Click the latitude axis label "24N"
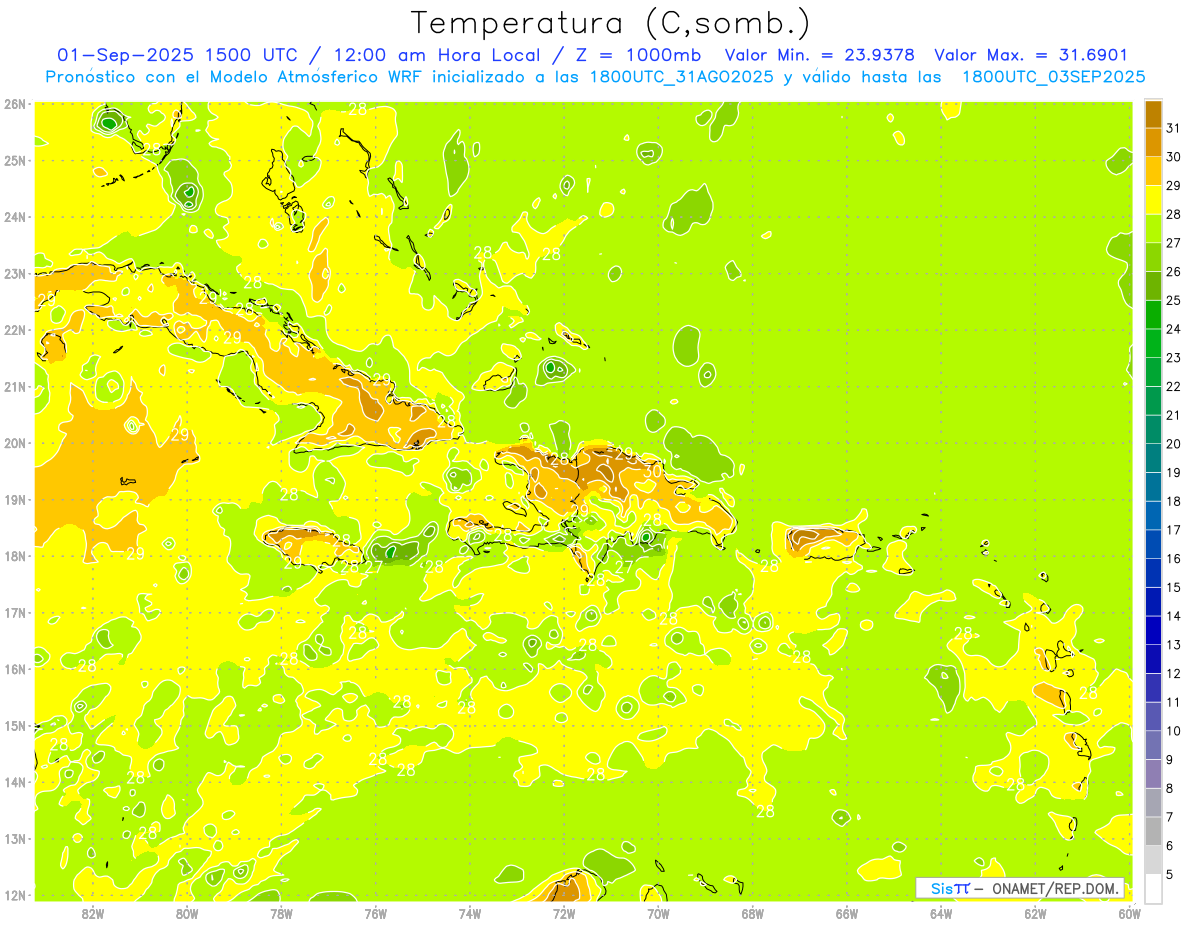Image resolution: width=1200 pixels, height=927 pixels. (16, 217)
